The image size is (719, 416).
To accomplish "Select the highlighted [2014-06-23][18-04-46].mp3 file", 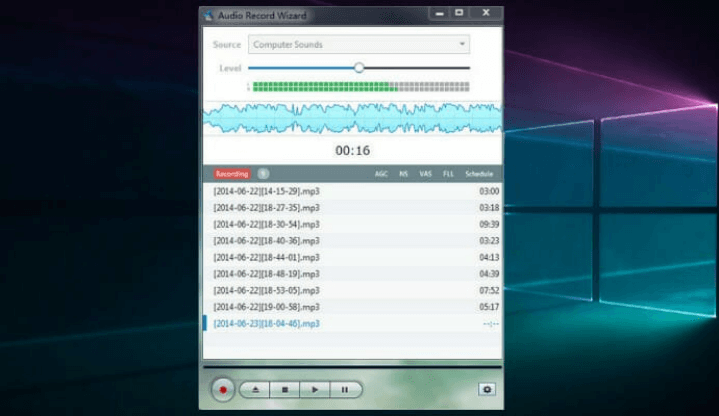I will (353, 324).
